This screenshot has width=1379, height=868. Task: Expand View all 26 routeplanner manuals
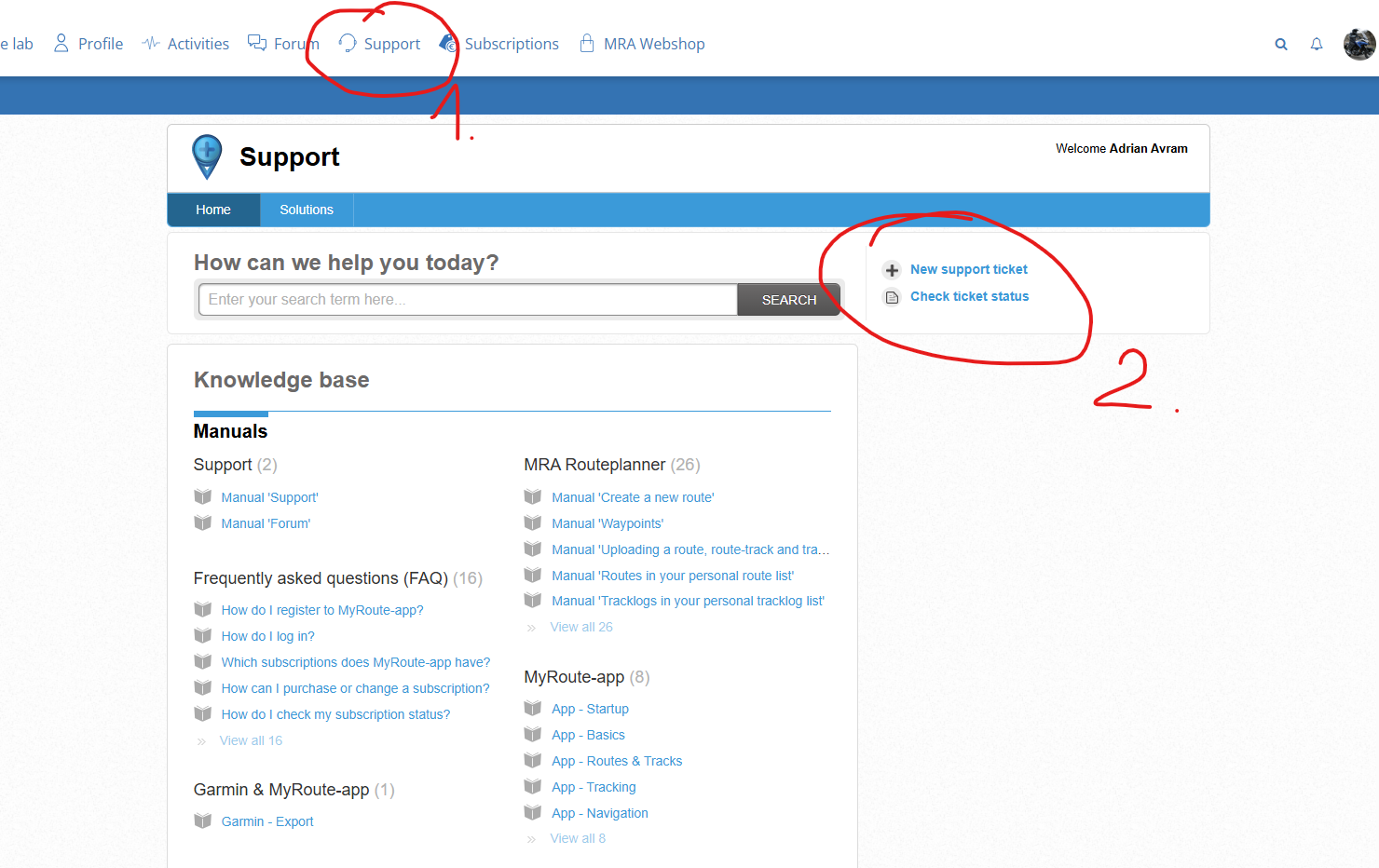click(581, 627)
